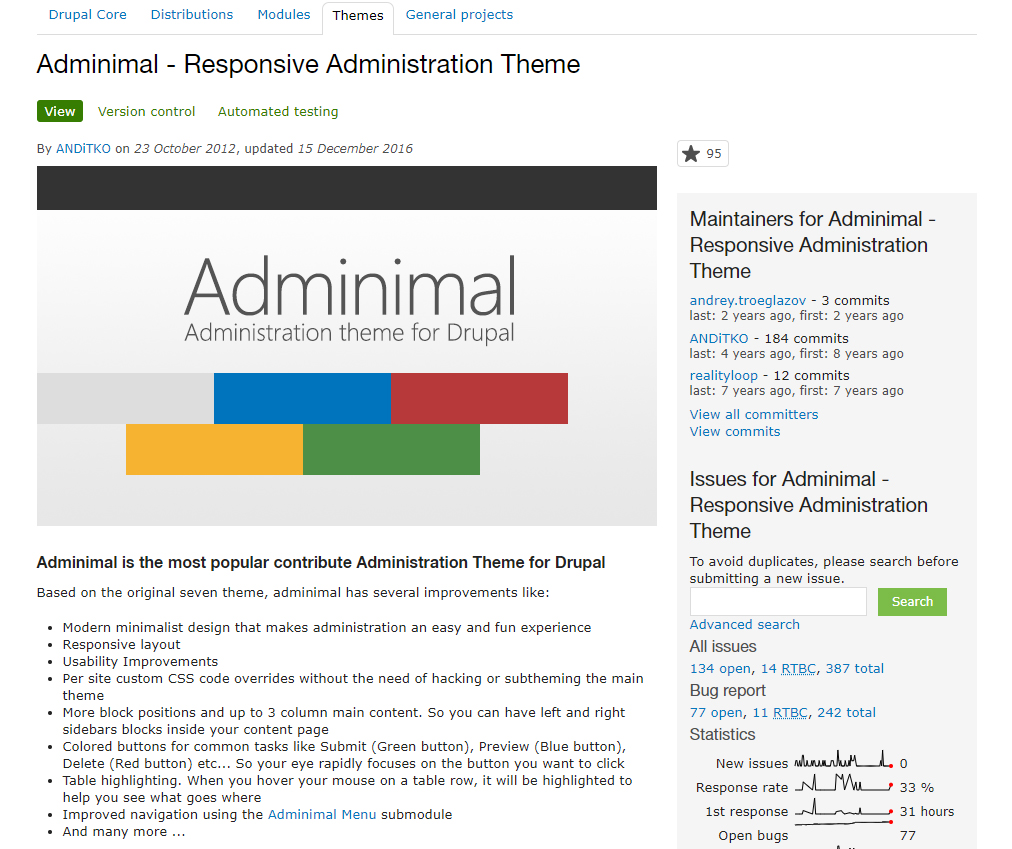Open the Automated testing tab
The width and height of the screenshot is (1012, 849).
(278, 112)
